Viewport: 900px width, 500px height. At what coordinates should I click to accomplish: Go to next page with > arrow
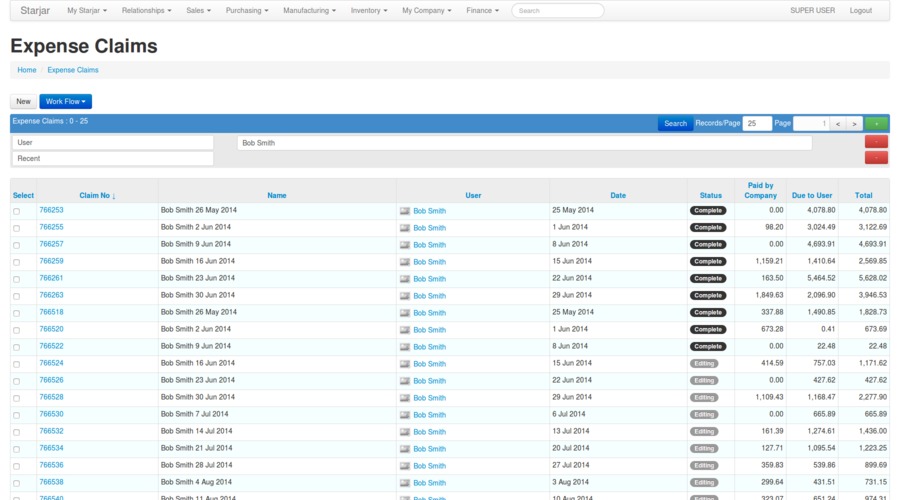click(x=853, y=123)
